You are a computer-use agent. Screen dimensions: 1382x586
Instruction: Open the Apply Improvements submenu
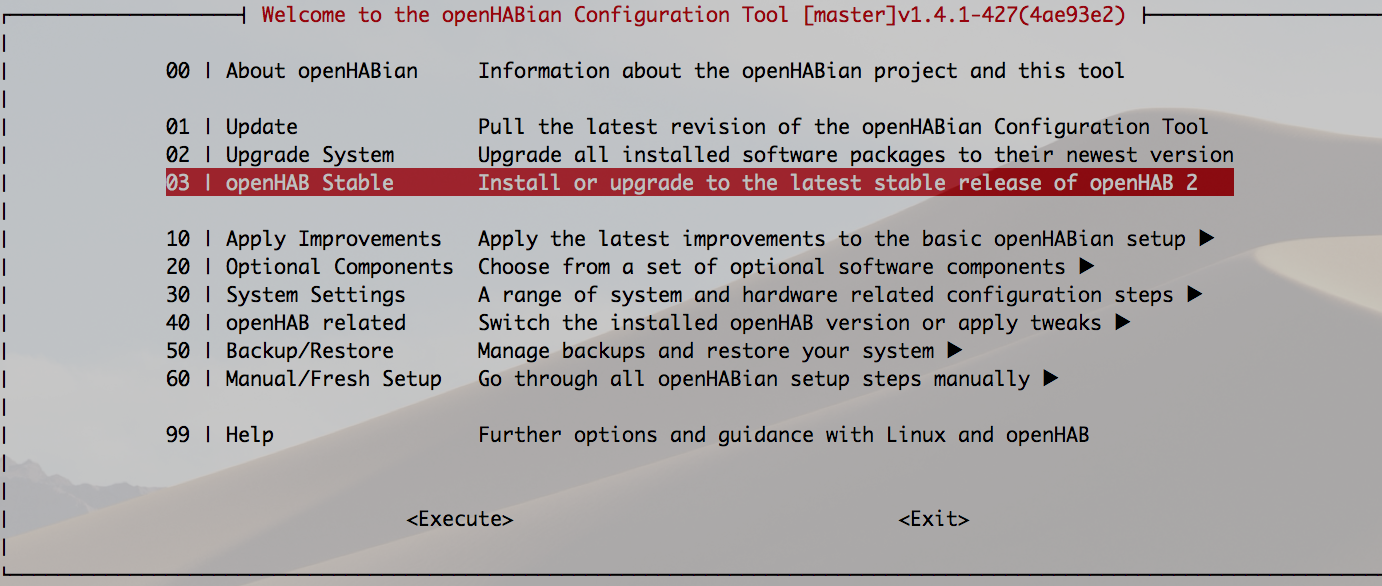(x=333, y=239)
